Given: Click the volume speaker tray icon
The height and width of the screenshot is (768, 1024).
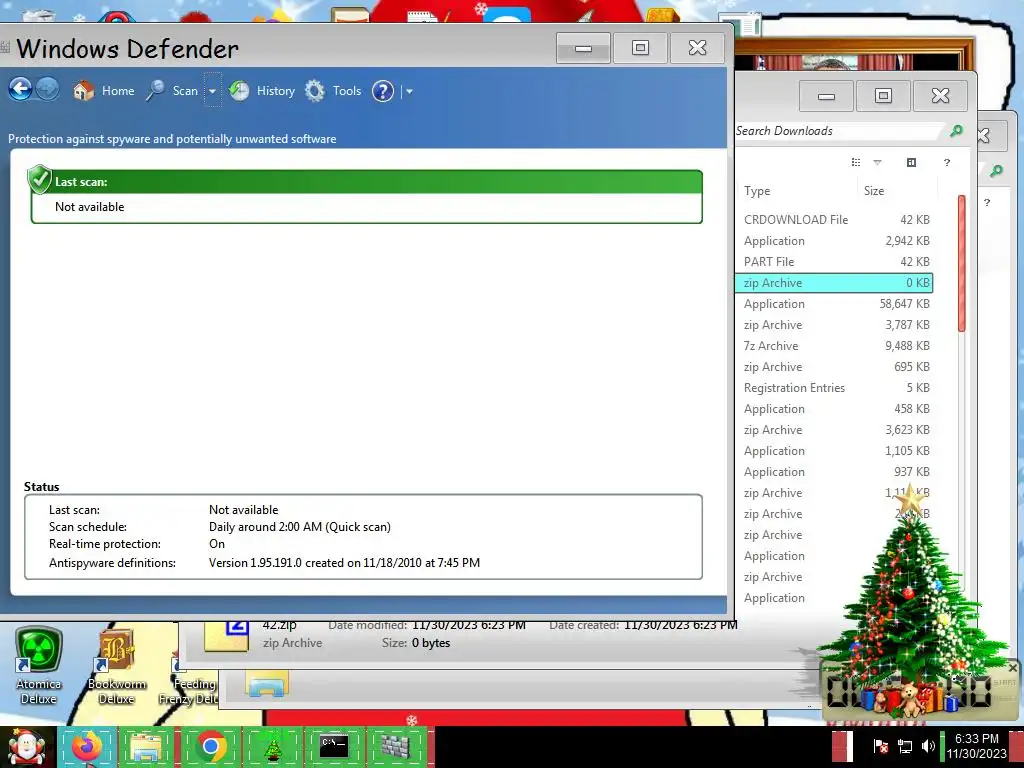Looking at the screenshot, I should (x=928, y=746).
